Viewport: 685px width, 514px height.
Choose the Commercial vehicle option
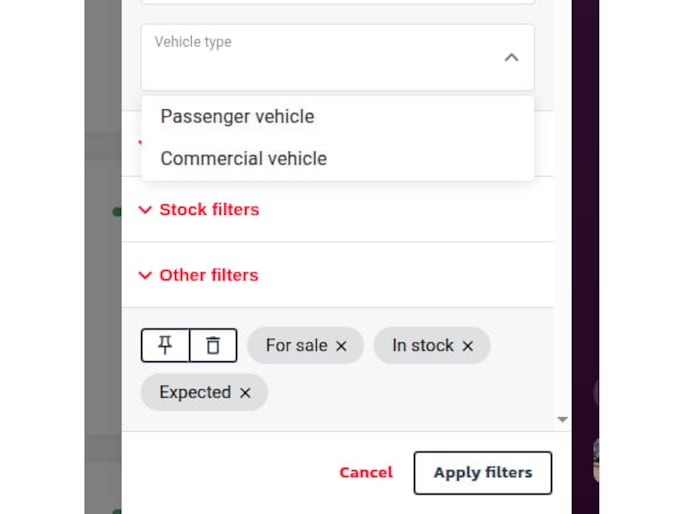pos(243,158)
